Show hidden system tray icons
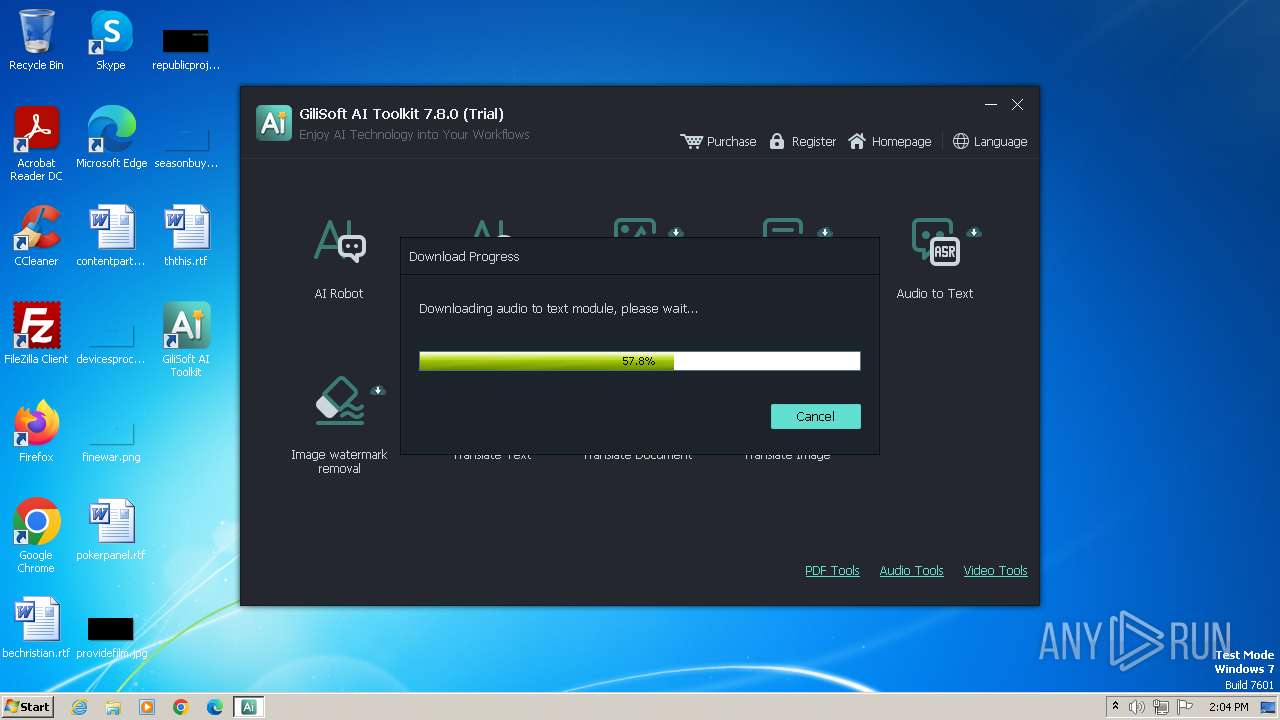The height and width of the screenshot is (720, 1280). click(1115, 707)
